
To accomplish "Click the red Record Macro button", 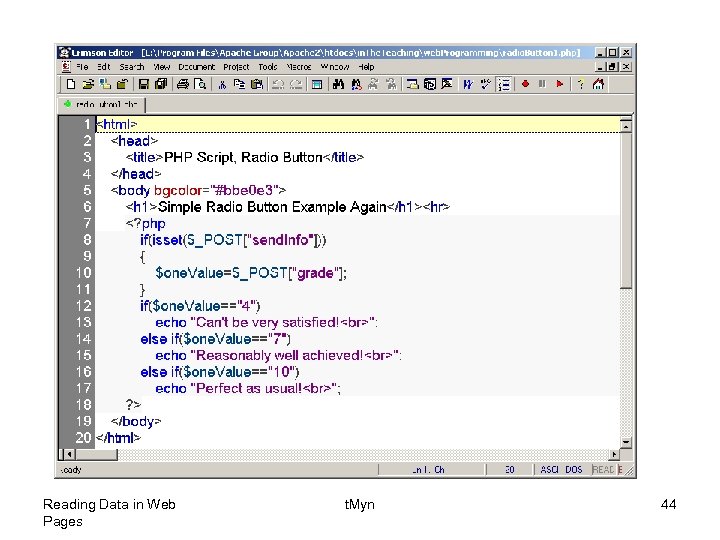I will 525,84.
